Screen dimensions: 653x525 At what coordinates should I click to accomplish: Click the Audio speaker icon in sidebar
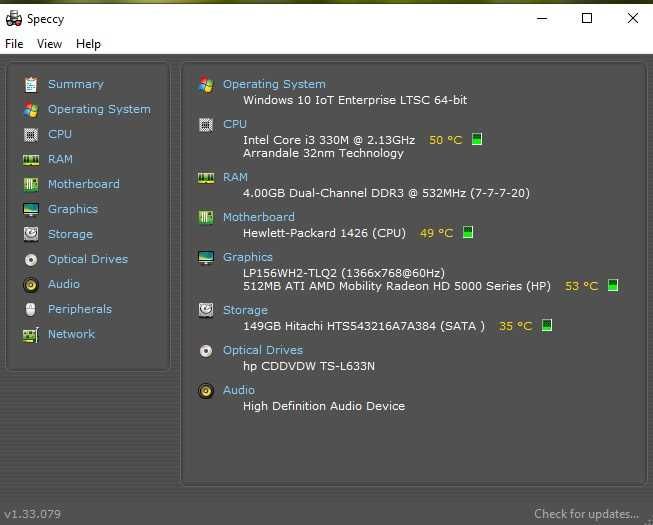pos(31,284)
